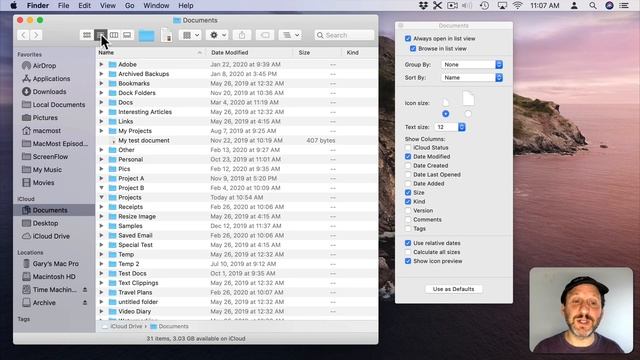Open the Sort By dropdown
The height and width of the screenshot is (360, 640).
click(472, 78)
